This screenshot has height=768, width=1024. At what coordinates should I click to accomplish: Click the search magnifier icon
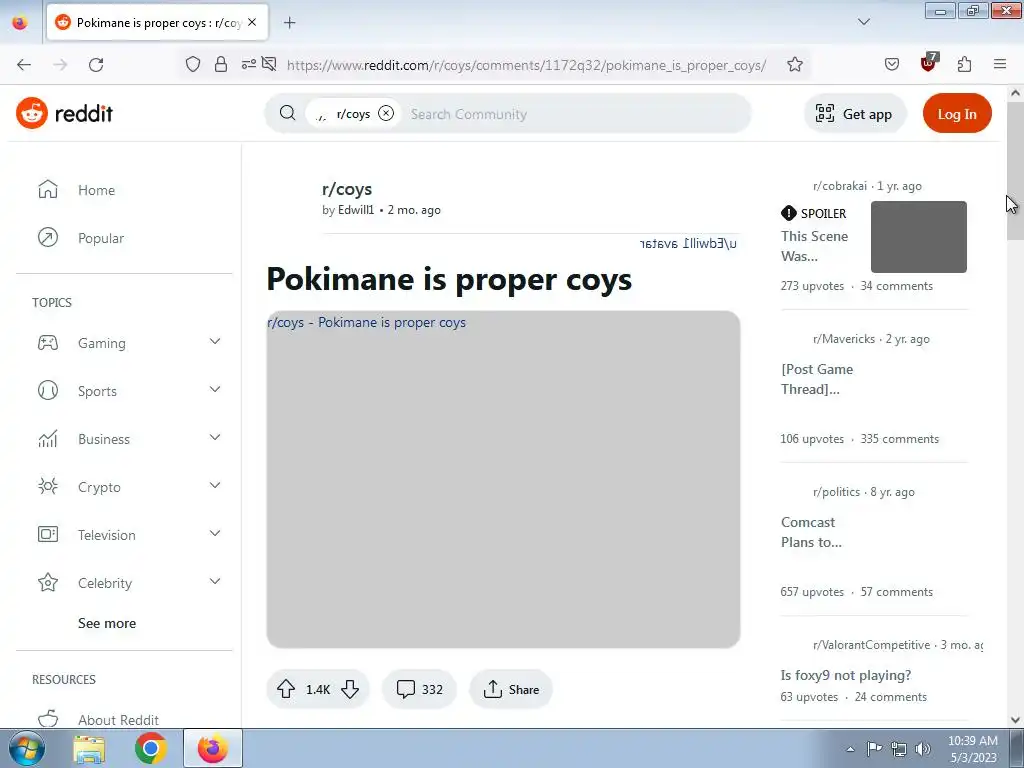287,113
